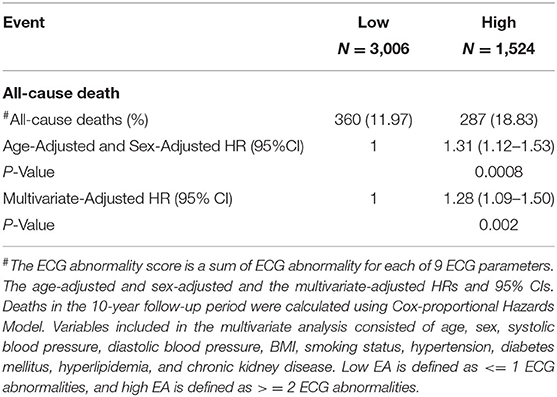
Task: Click the Low reference value 1 for multivariate HR
Action: (373, 198)
